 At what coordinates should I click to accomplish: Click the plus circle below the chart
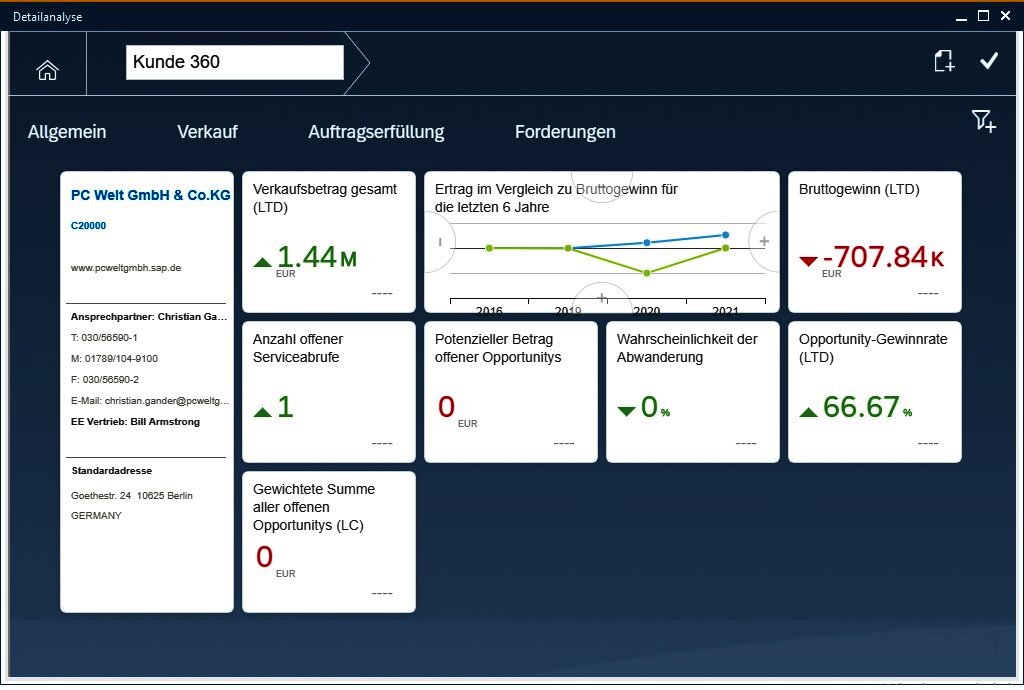pos(602,298)
